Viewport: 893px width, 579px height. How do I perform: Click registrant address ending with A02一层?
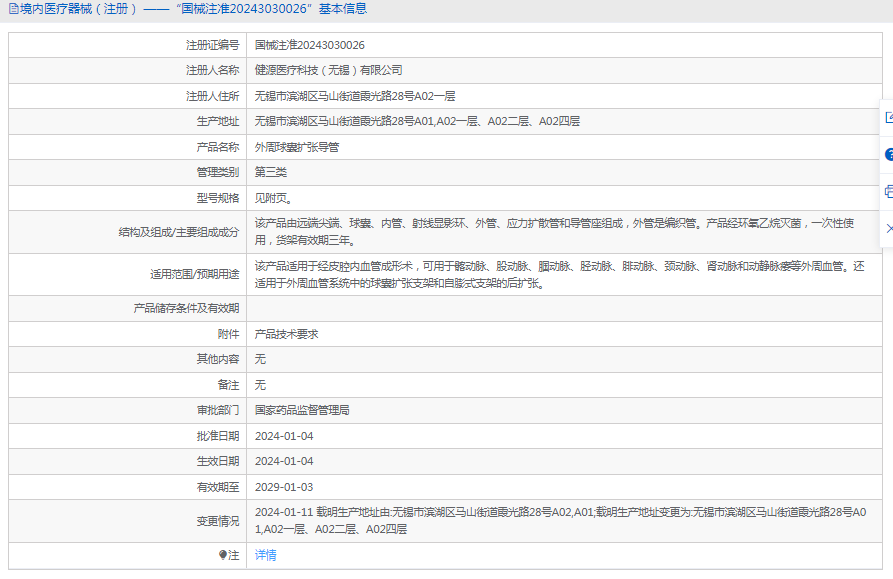[355, 96]
